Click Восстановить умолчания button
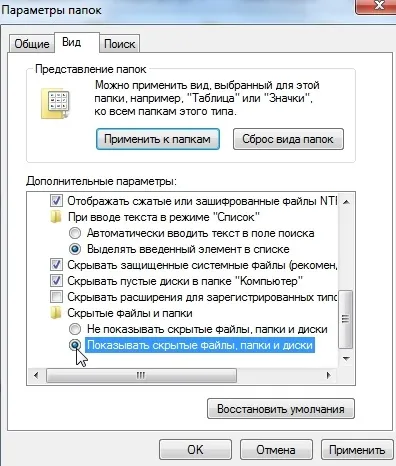Screen dimensions: 396x466 pos(281,409)
